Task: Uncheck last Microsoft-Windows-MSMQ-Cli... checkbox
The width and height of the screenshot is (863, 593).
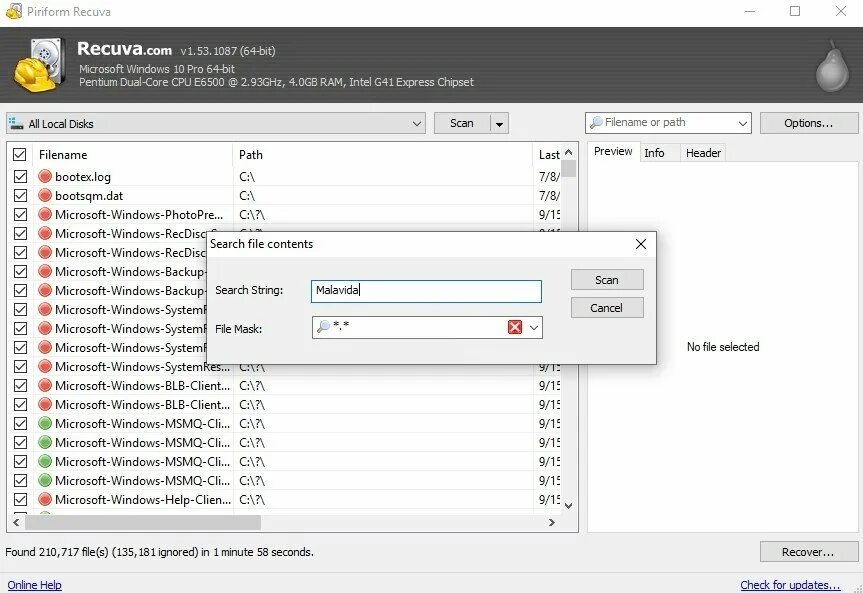Action: [20, 480]
